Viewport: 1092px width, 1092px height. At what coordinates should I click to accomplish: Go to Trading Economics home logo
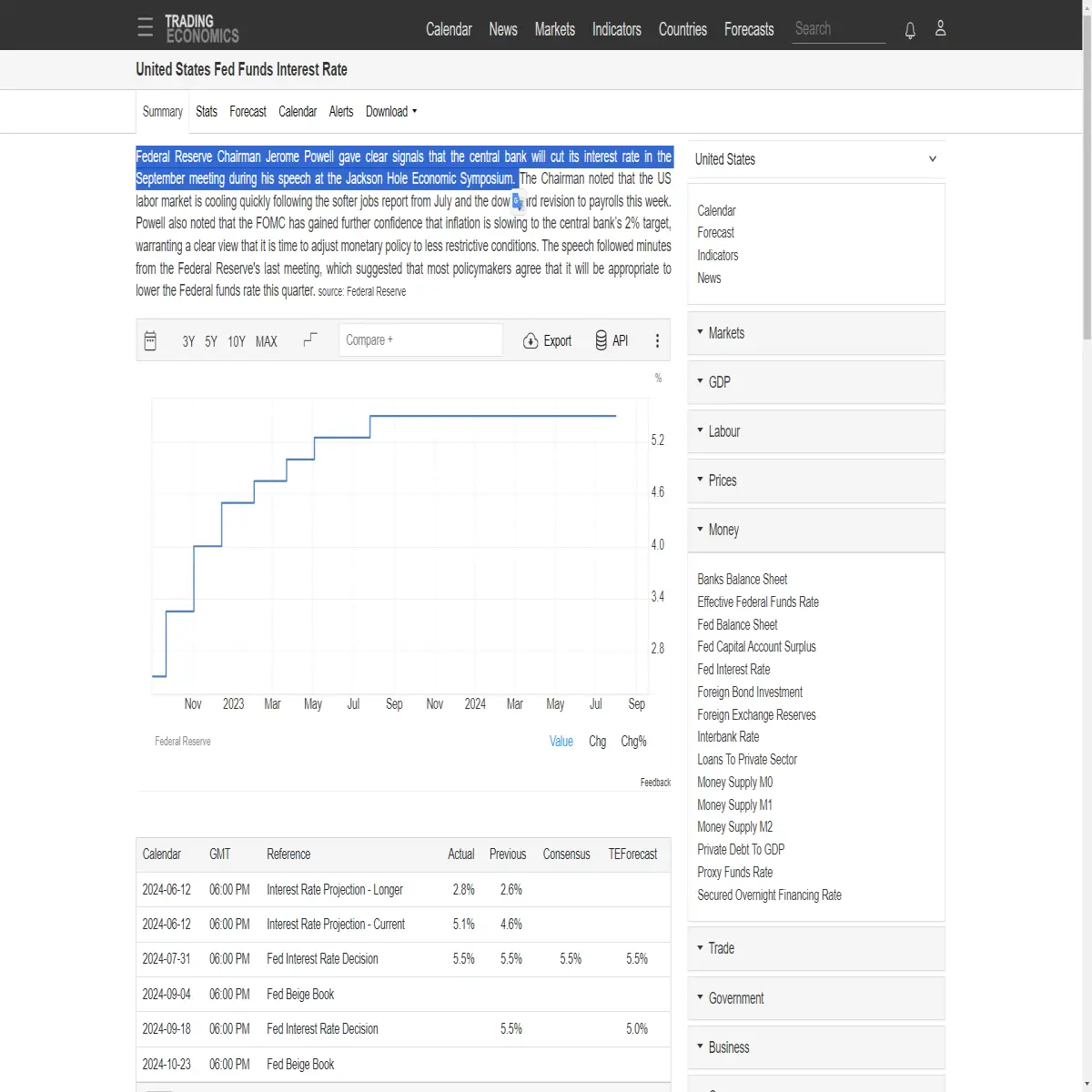click(x=201, y=28)
